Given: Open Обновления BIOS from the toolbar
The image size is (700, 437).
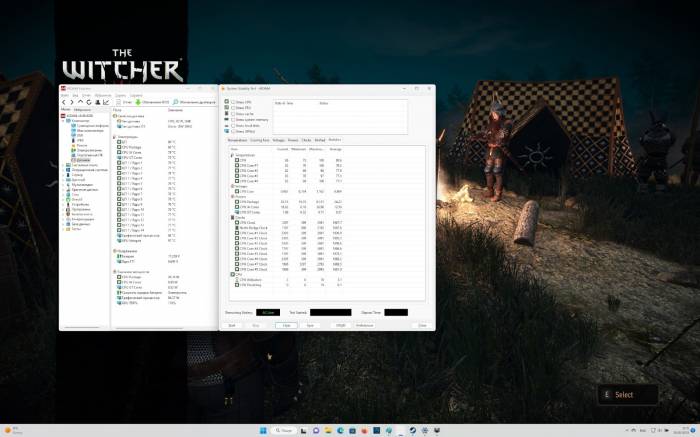Looking at the screenshot, I should pyautogui.click(x=153, y=102).
